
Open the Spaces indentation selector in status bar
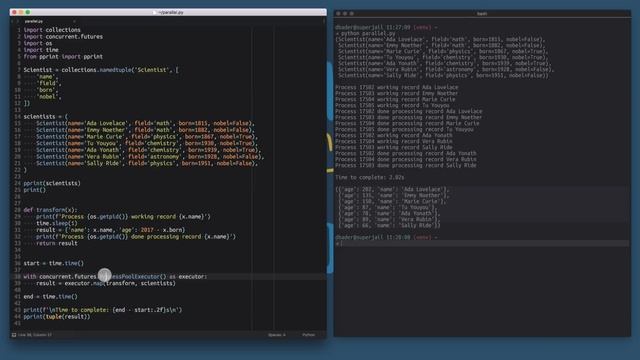coord(276,335)
